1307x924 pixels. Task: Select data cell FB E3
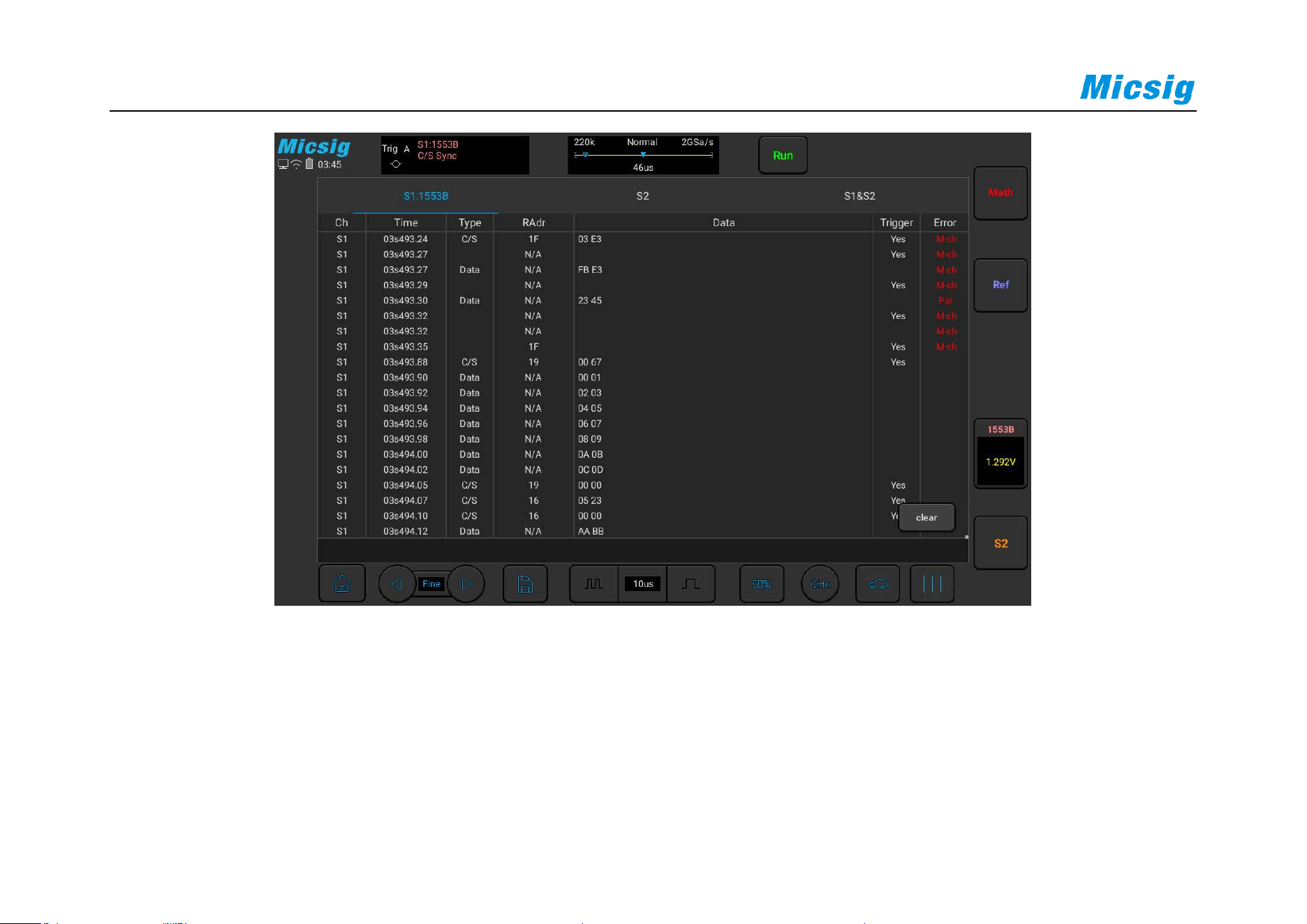click(590, 270)
